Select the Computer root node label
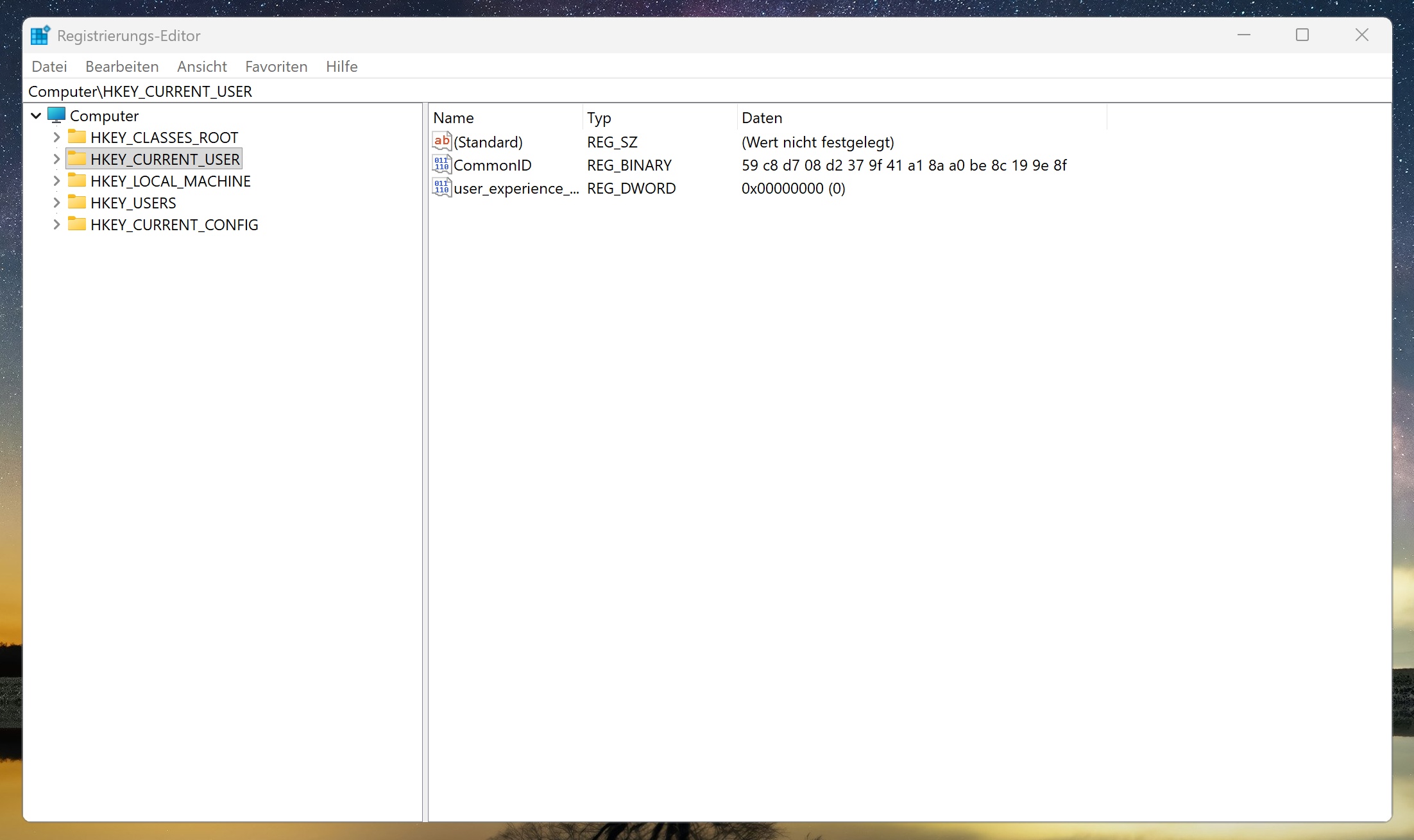This screenshot has width=1414, height=840. click(x=104, y=115)
